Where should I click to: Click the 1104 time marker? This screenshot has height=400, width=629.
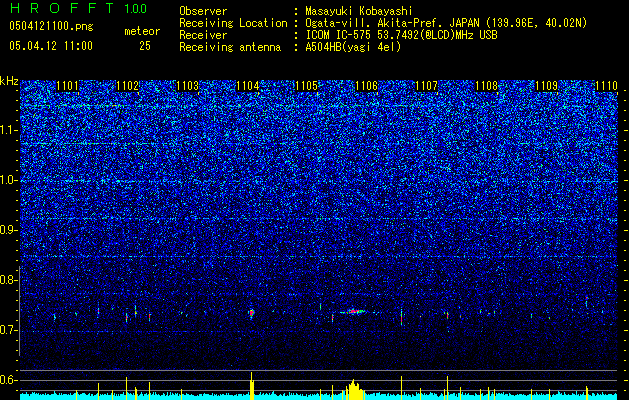click(248, 86)
